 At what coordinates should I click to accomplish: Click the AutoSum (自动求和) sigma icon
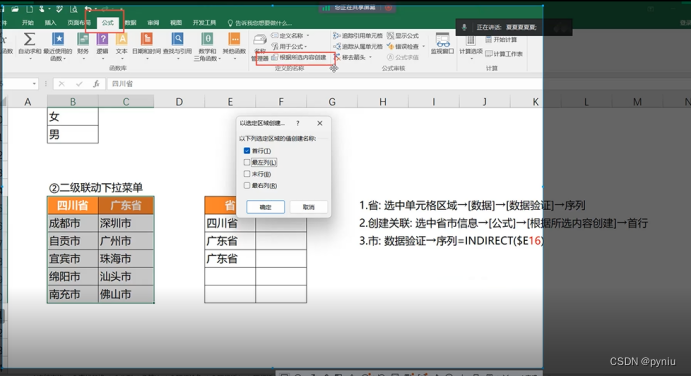click(x=29, y=39)
